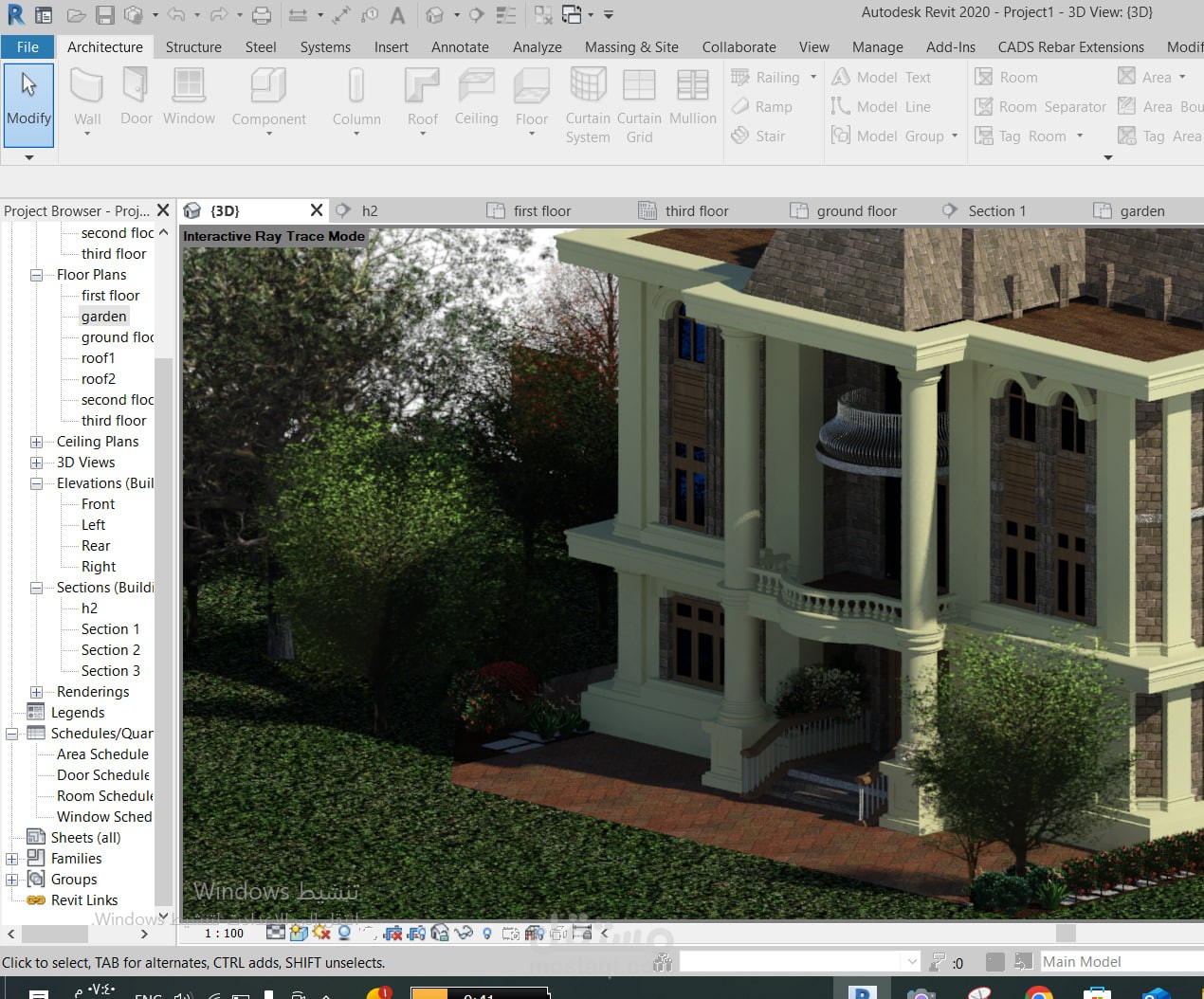Select the Door tool
1204x999 pixels.
click(x=137, y=97)
